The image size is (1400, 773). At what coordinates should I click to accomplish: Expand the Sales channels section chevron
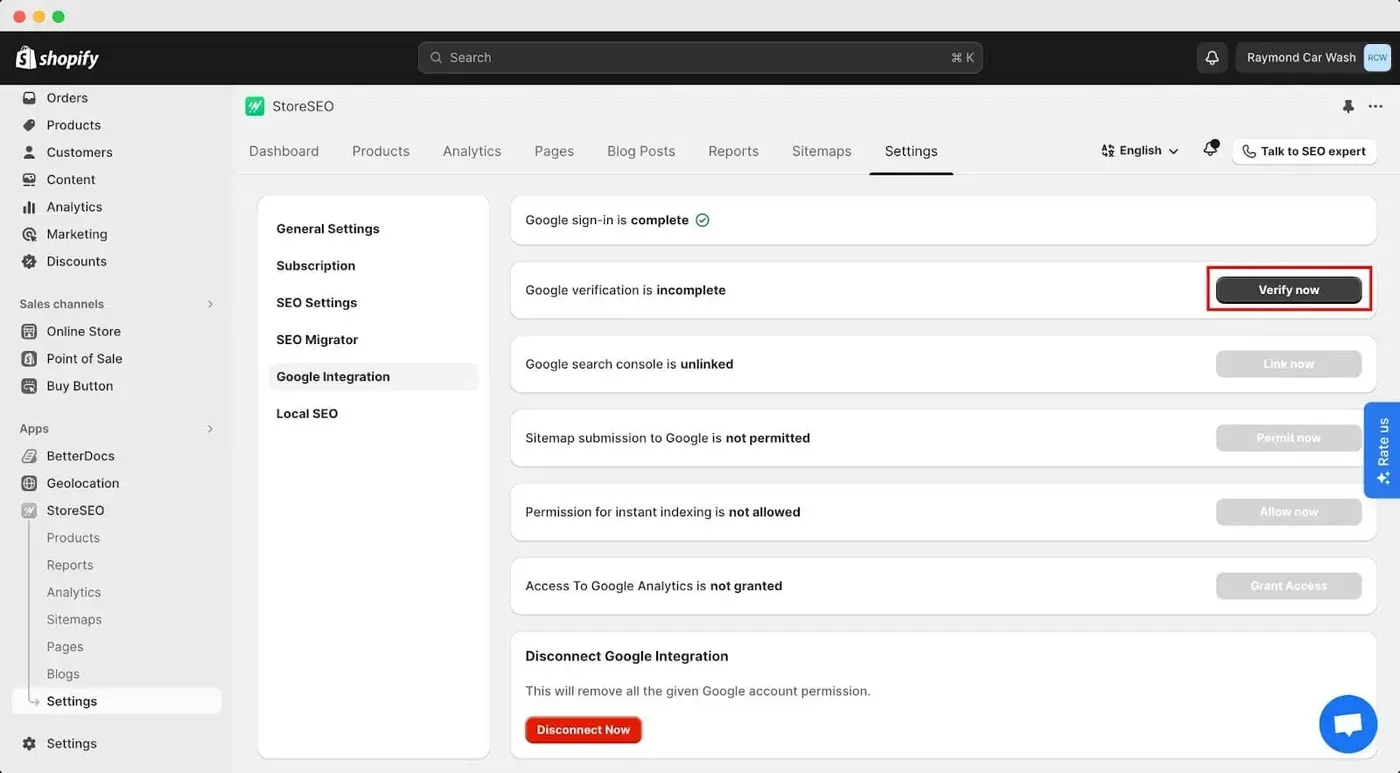point(210,304)
